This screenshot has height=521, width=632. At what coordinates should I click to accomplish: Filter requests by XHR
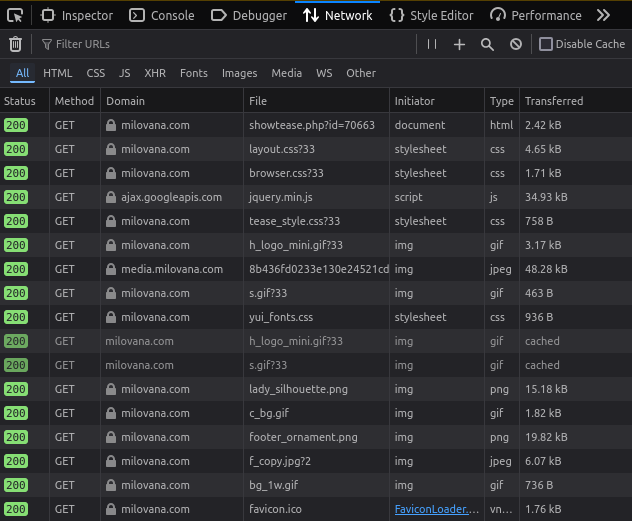coord(155,73)
